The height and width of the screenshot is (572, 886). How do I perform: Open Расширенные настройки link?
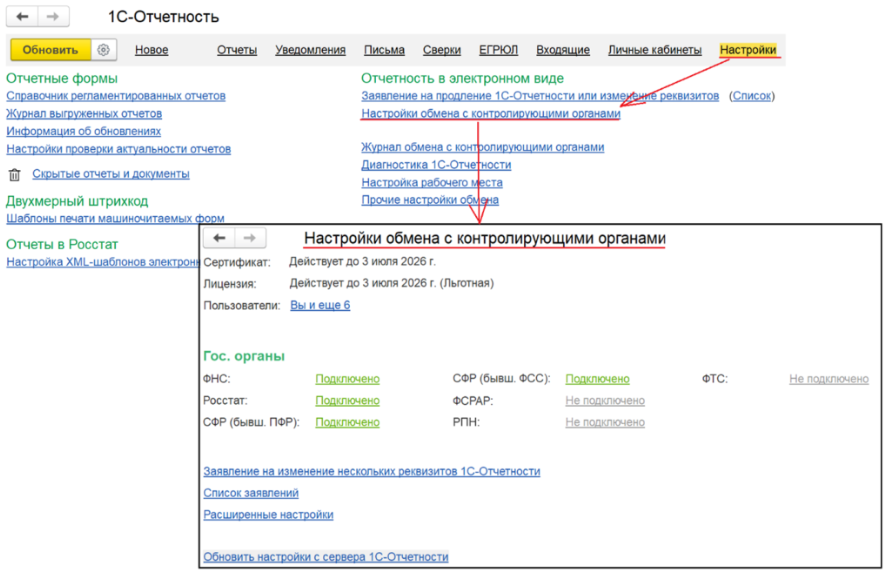[268, 515]
